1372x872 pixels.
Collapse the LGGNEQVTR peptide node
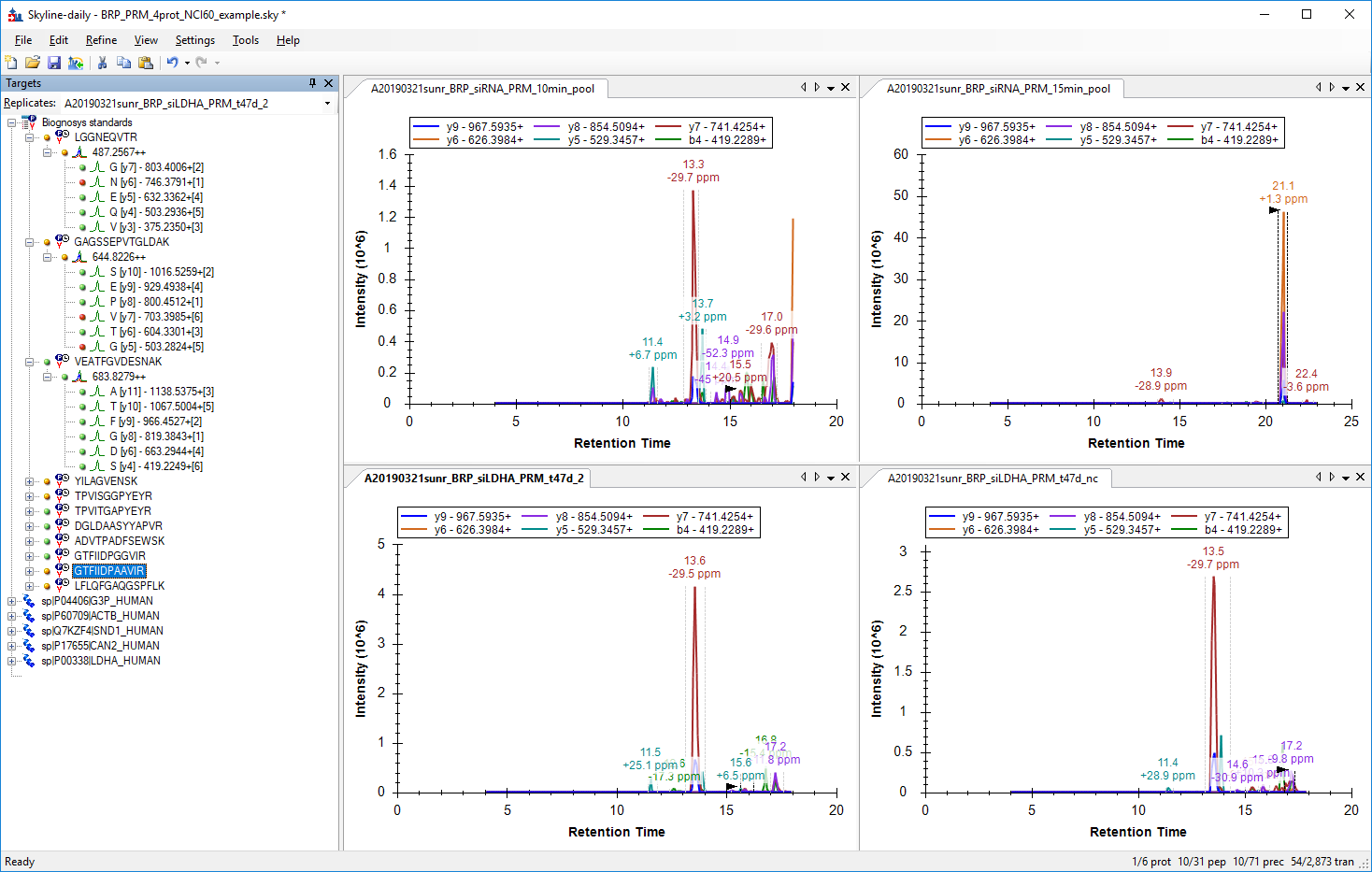[x=30, y=137]
